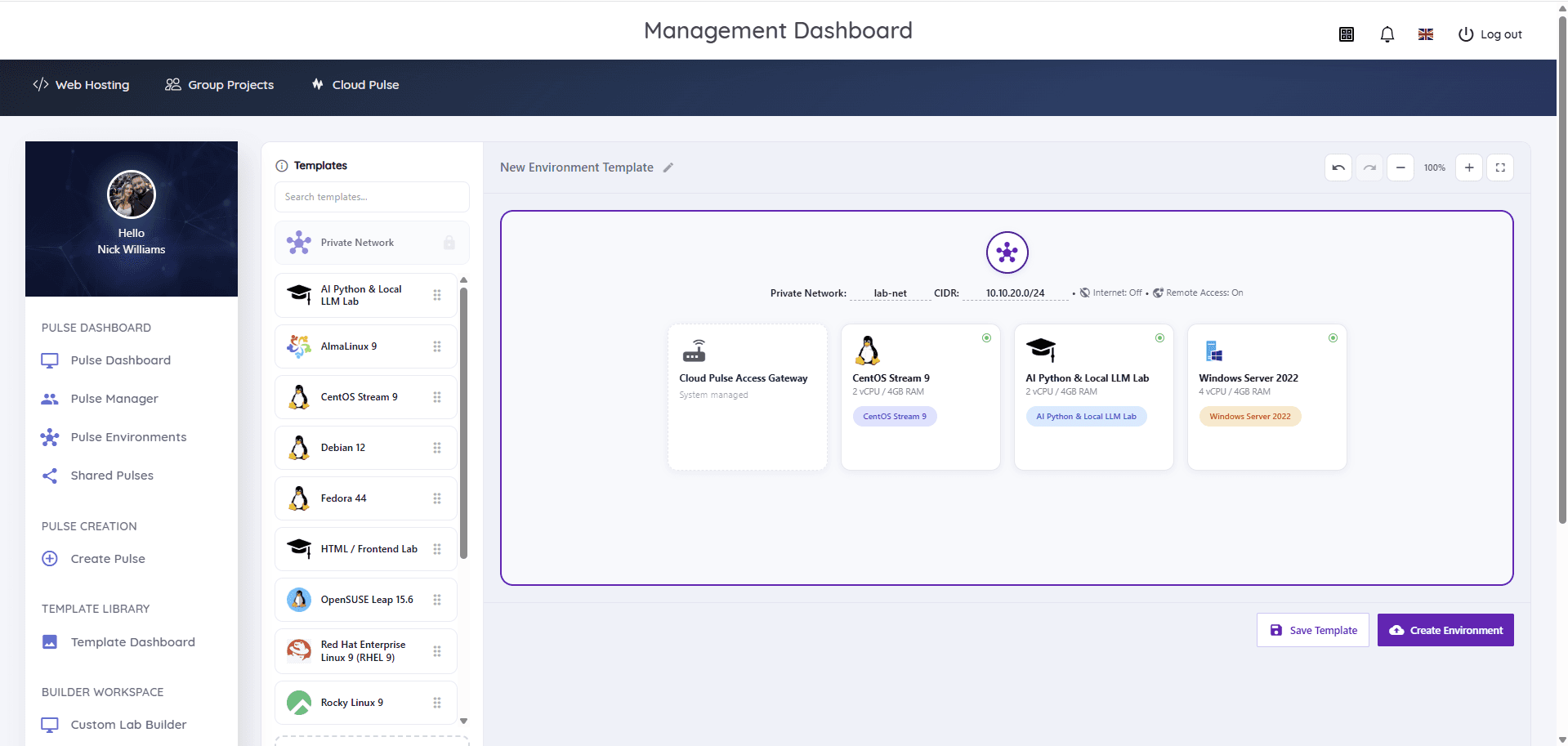
Task: Click the private network hub icon on canvas
Action: click(x=1007, y=252)
